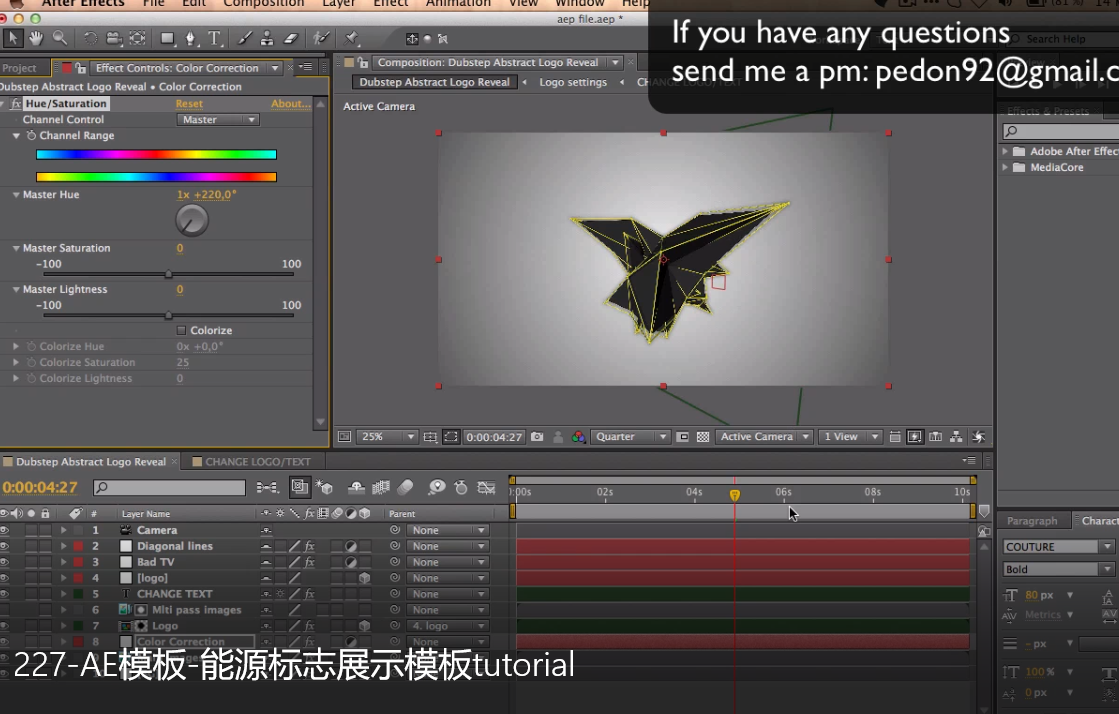Toggle fx switch on Diagonal lines layer

tap(310, 545)
